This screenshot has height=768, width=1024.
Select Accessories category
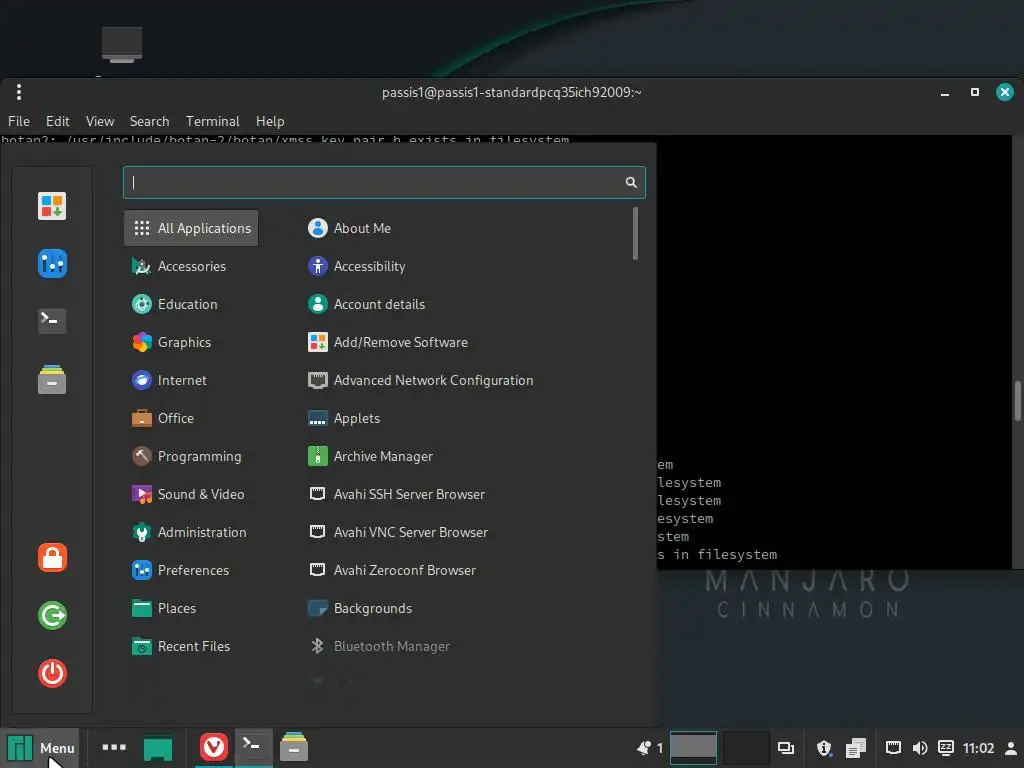point(191,266)
